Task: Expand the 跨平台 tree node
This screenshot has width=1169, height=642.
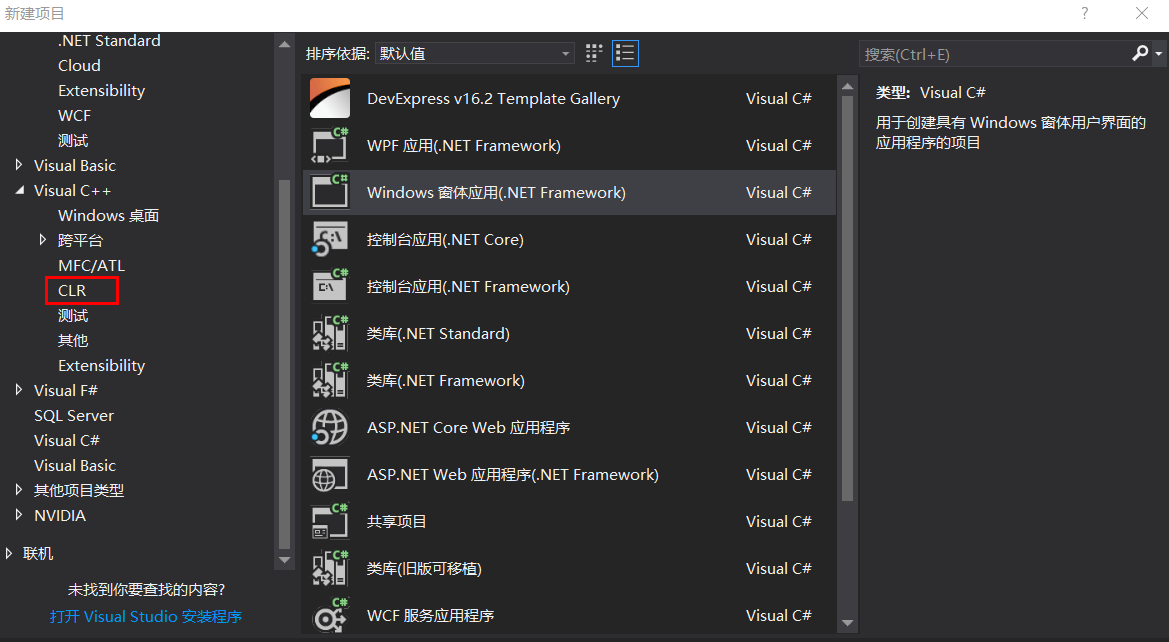Action: tap(43, 240)
